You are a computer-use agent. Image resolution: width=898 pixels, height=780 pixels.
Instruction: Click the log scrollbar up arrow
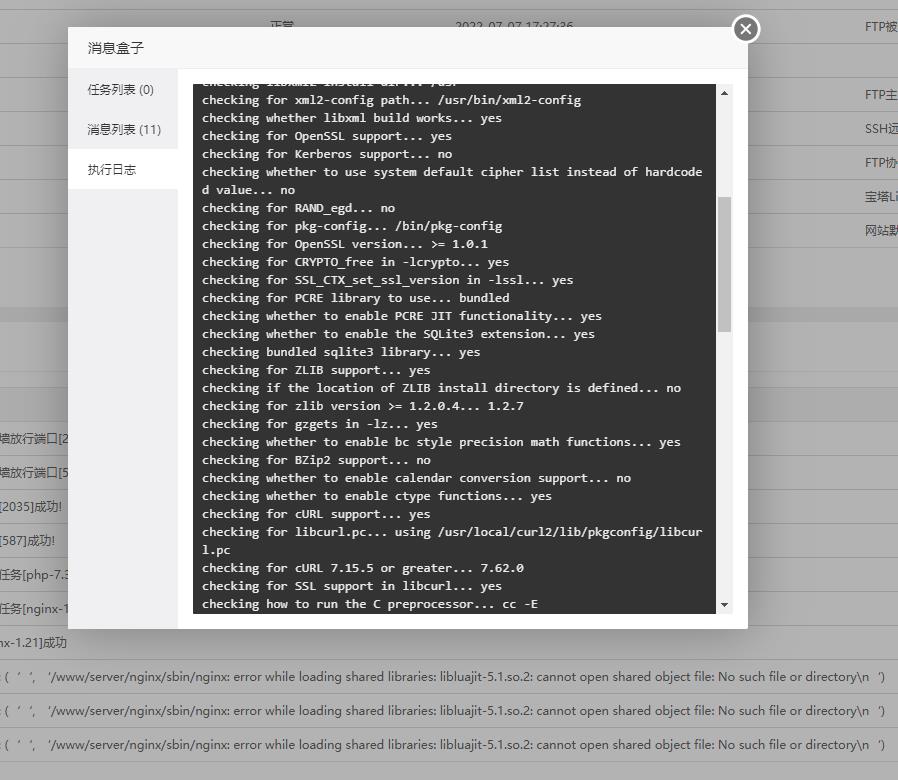tap(724, 93)
